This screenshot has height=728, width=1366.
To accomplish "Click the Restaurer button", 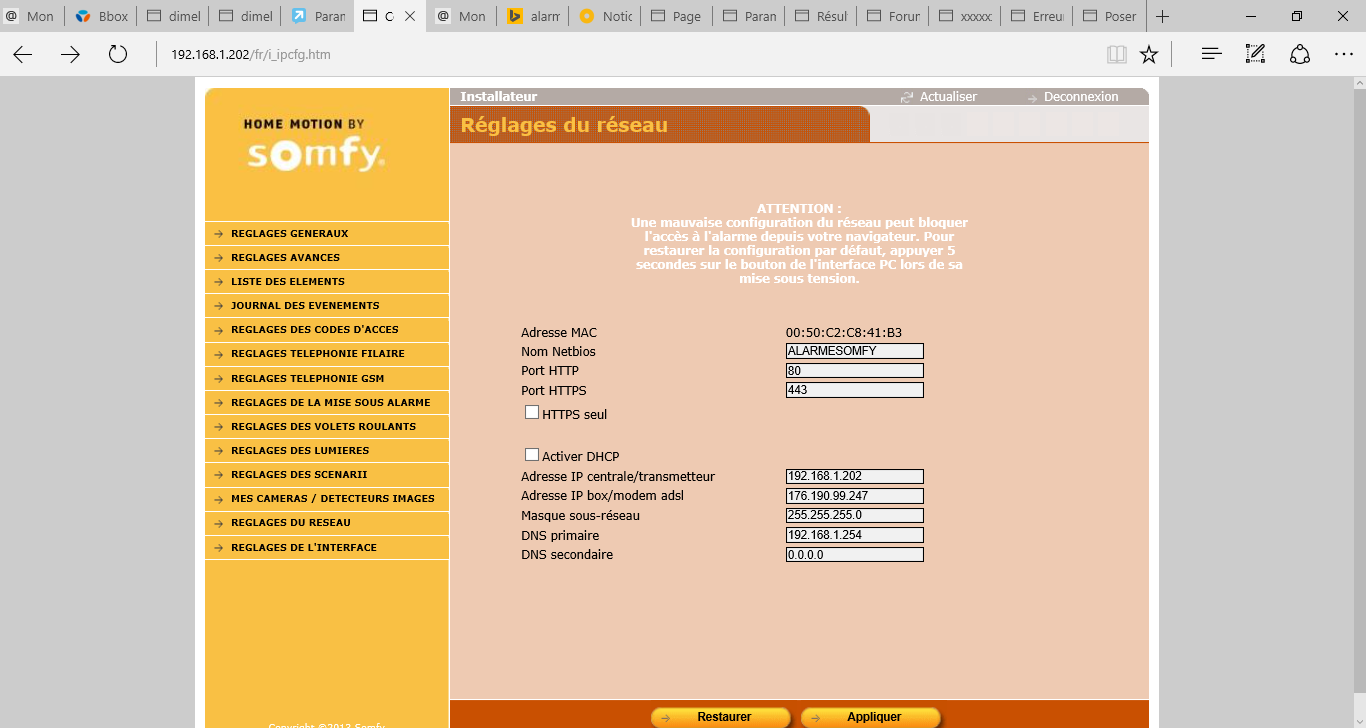I will pyautogui.click(x=721, y=717).
